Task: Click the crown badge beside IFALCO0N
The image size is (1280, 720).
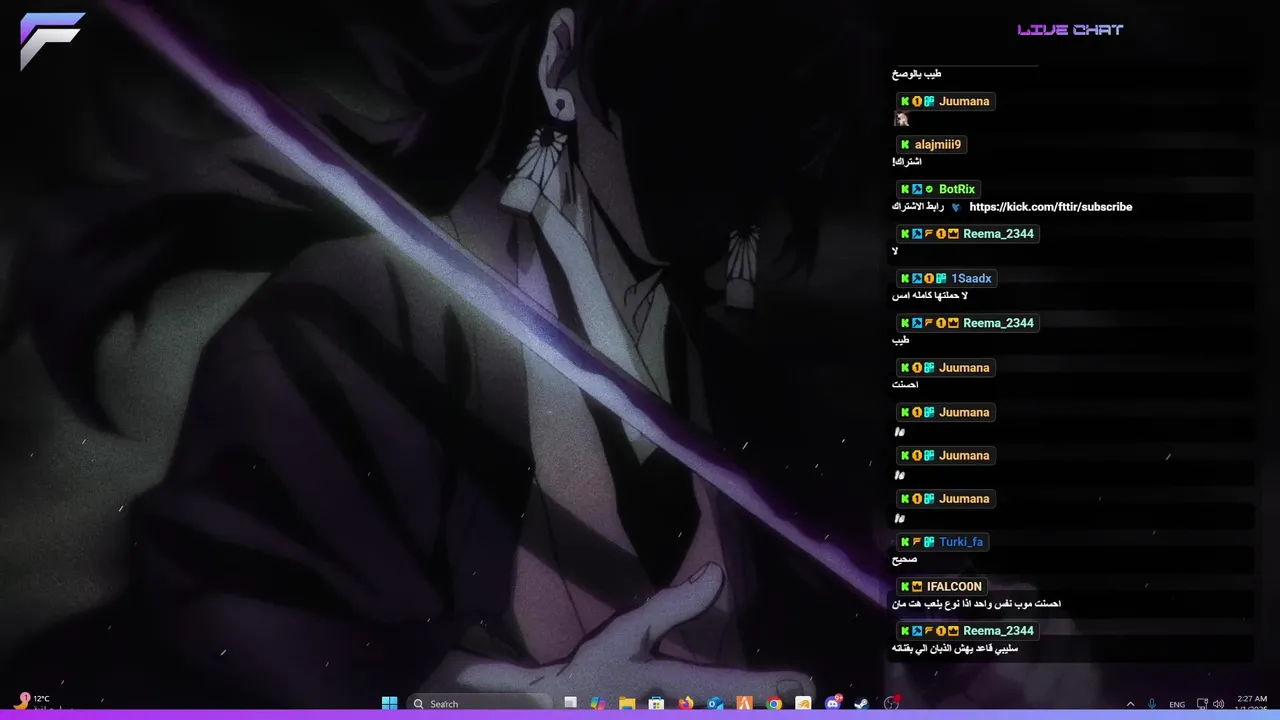Action: [917, 586]
